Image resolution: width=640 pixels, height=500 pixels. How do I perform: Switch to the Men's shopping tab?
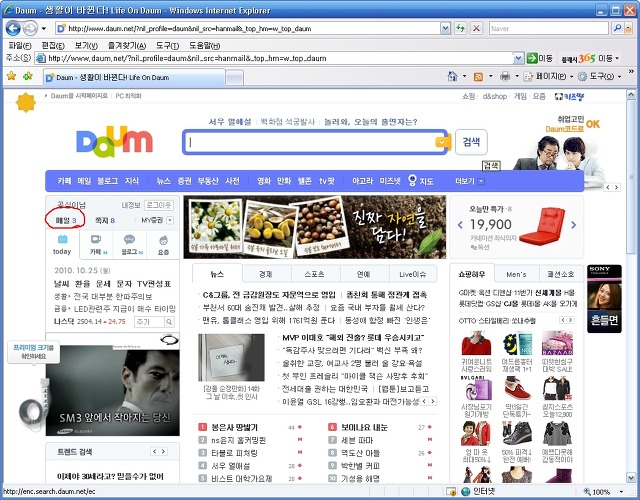(x=516, y=274)
